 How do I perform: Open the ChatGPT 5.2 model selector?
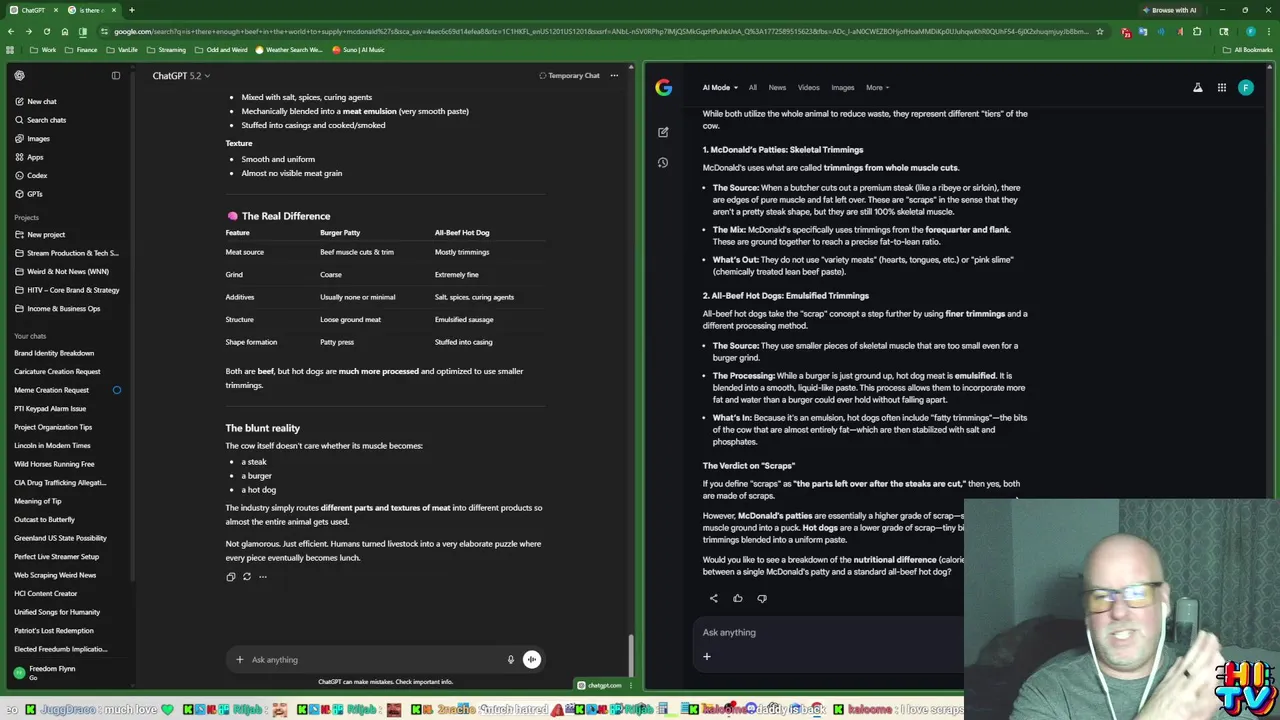tap(181, 75)
